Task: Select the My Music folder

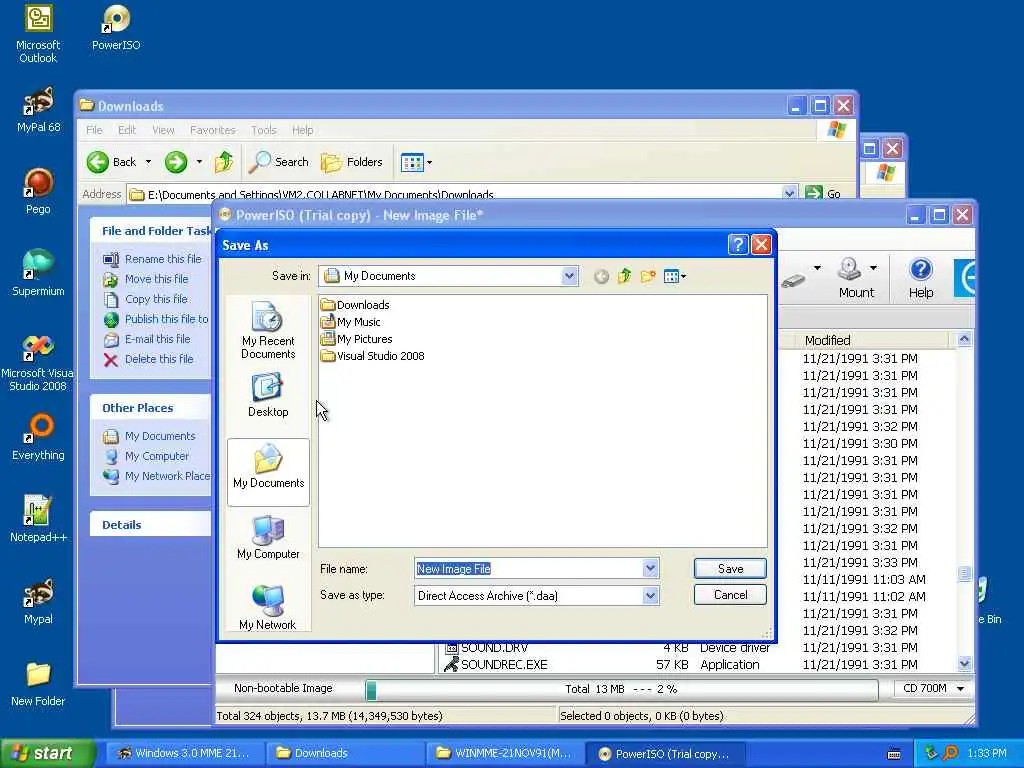Action: tap(350, 322)
